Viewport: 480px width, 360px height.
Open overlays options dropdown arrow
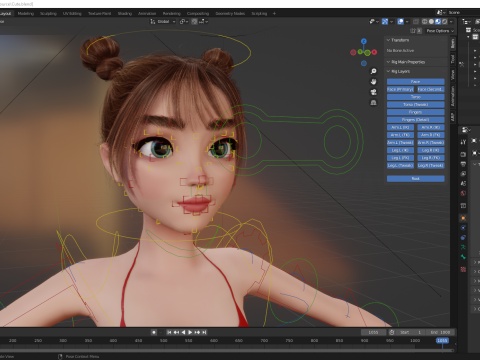(x=407, y=21)
